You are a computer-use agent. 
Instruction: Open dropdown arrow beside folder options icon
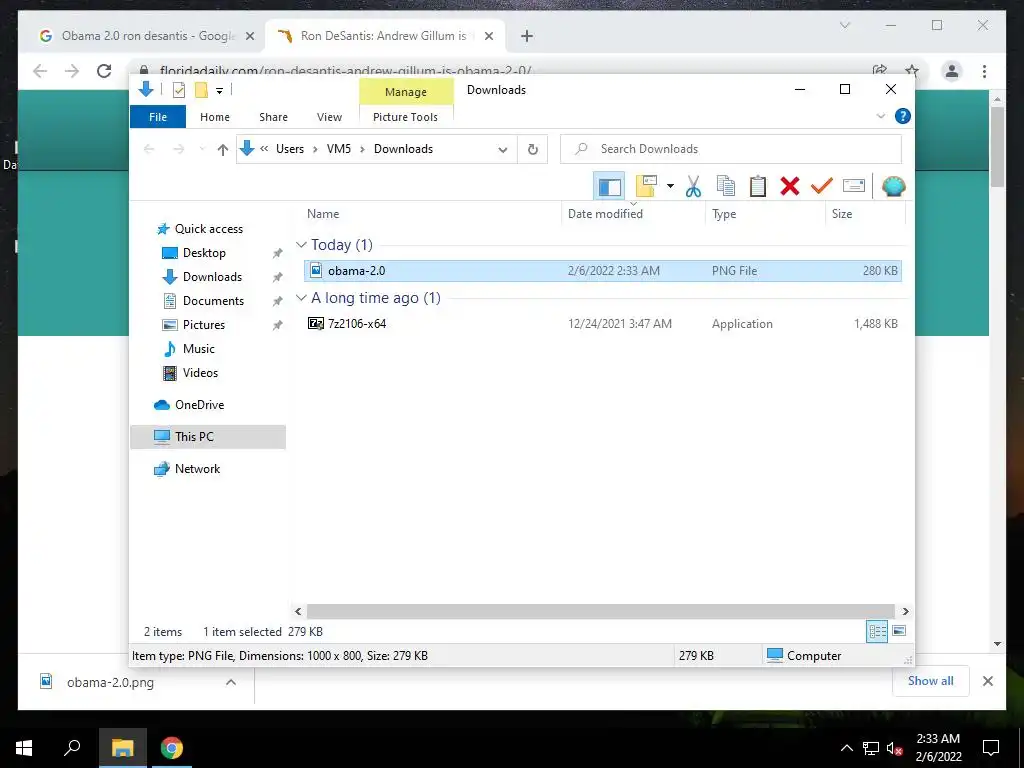[670, 187]
